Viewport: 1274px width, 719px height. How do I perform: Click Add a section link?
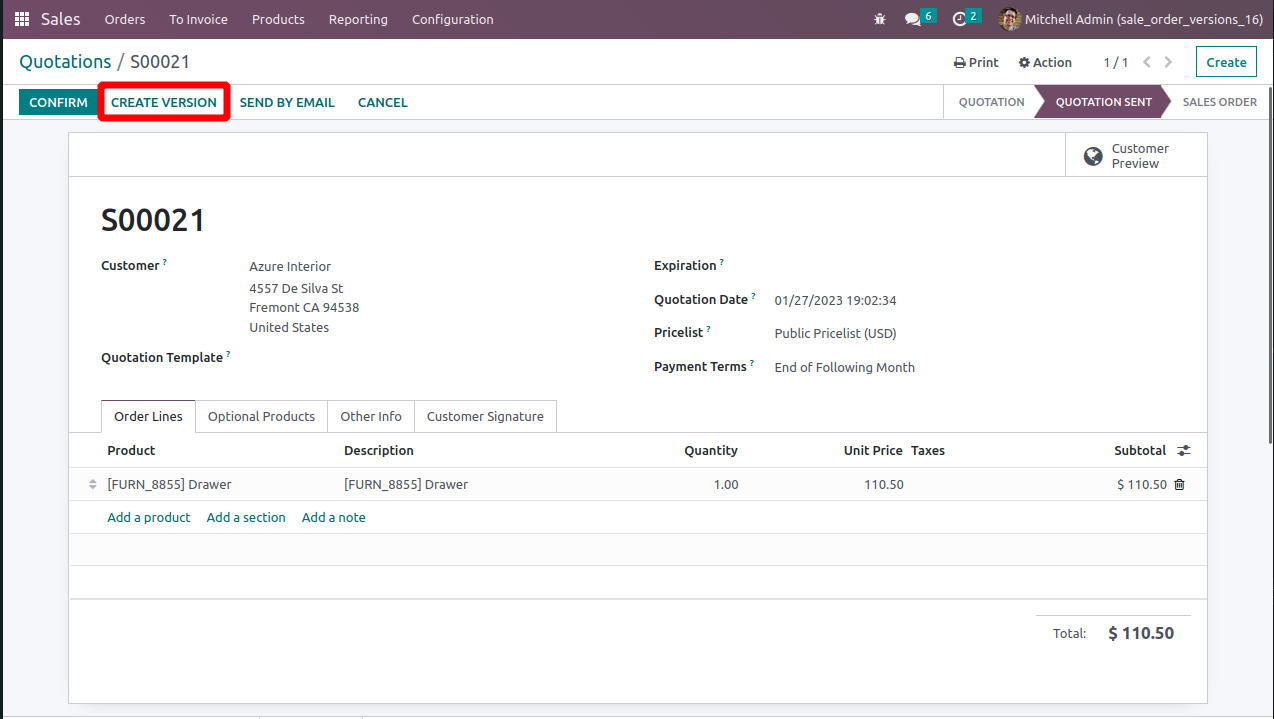(x=246, y=517)
